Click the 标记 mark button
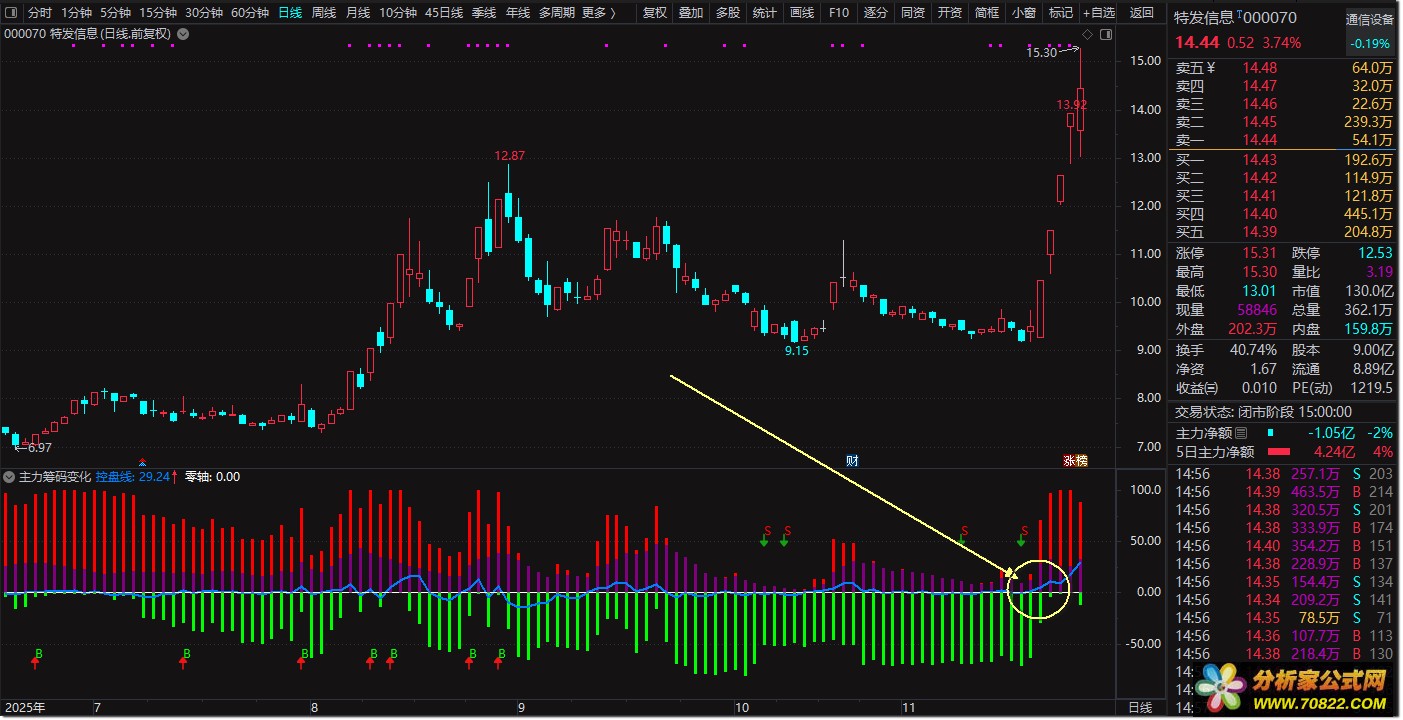Image resolution: width=1403 pixels, height=720 pixels. (x=1060, y=13)
